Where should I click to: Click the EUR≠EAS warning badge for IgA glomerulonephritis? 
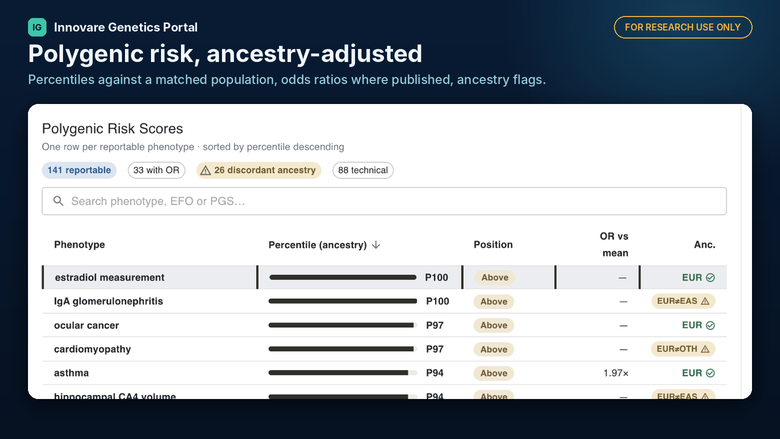click(683, 301)
